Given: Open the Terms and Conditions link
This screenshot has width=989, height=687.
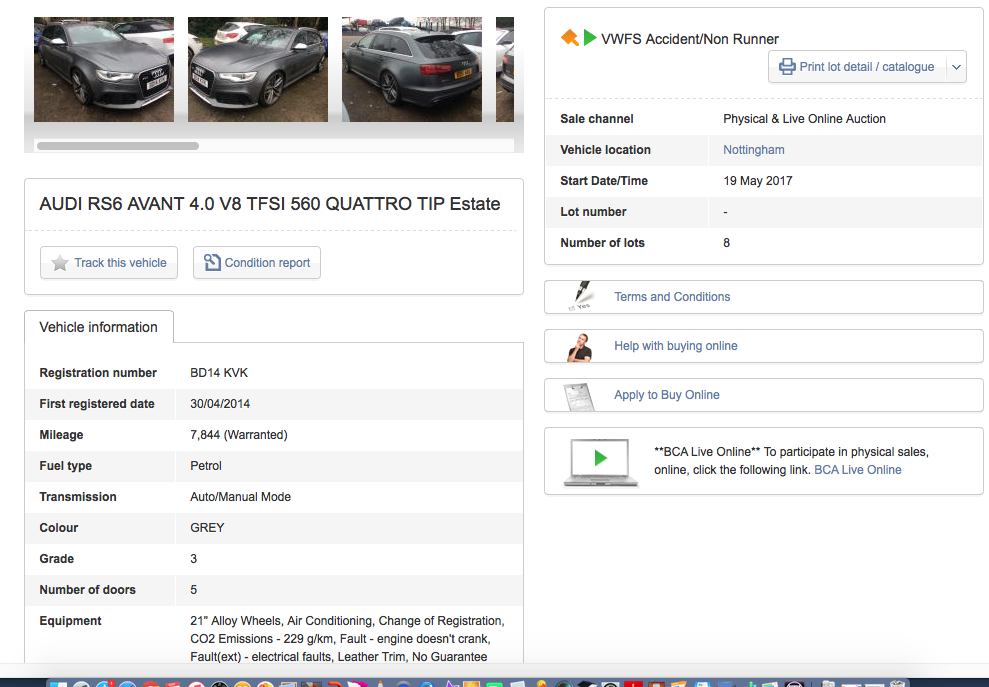Looking at the screenshot, I should tap(672, 297).
